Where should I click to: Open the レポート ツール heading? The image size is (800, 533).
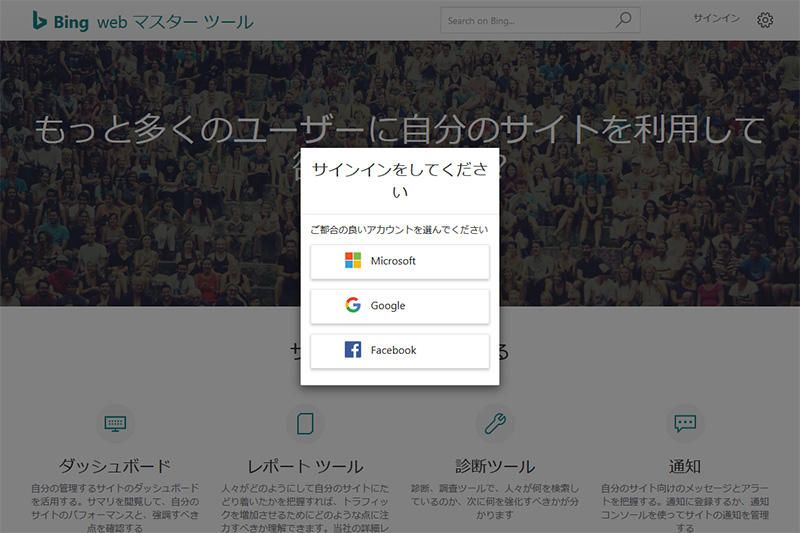(305, 466)
